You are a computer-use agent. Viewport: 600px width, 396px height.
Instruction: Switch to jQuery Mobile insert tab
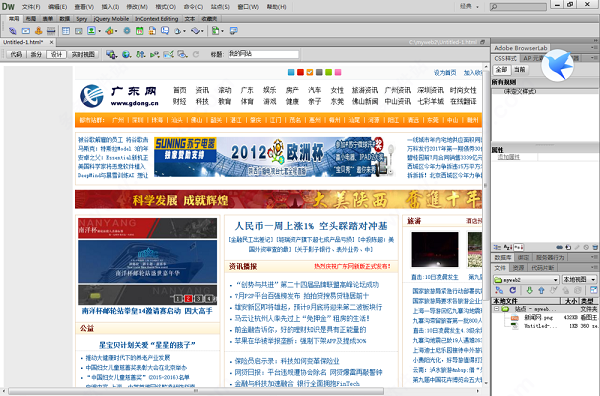[111, 19]
